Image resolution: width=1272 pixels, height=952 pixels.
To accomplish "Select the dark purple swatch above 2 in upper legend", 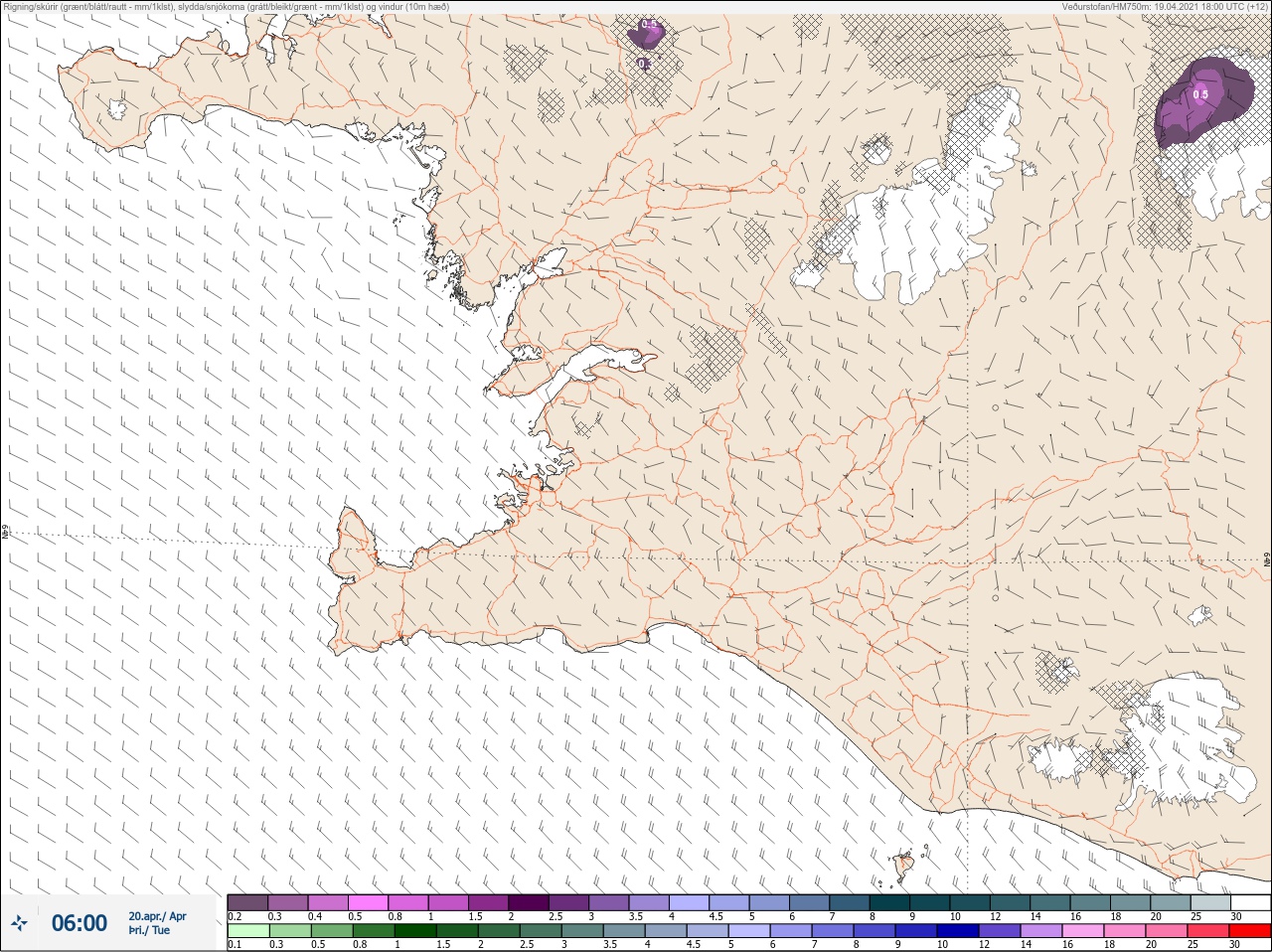I will pyautogui.click(x=530, y=901).
